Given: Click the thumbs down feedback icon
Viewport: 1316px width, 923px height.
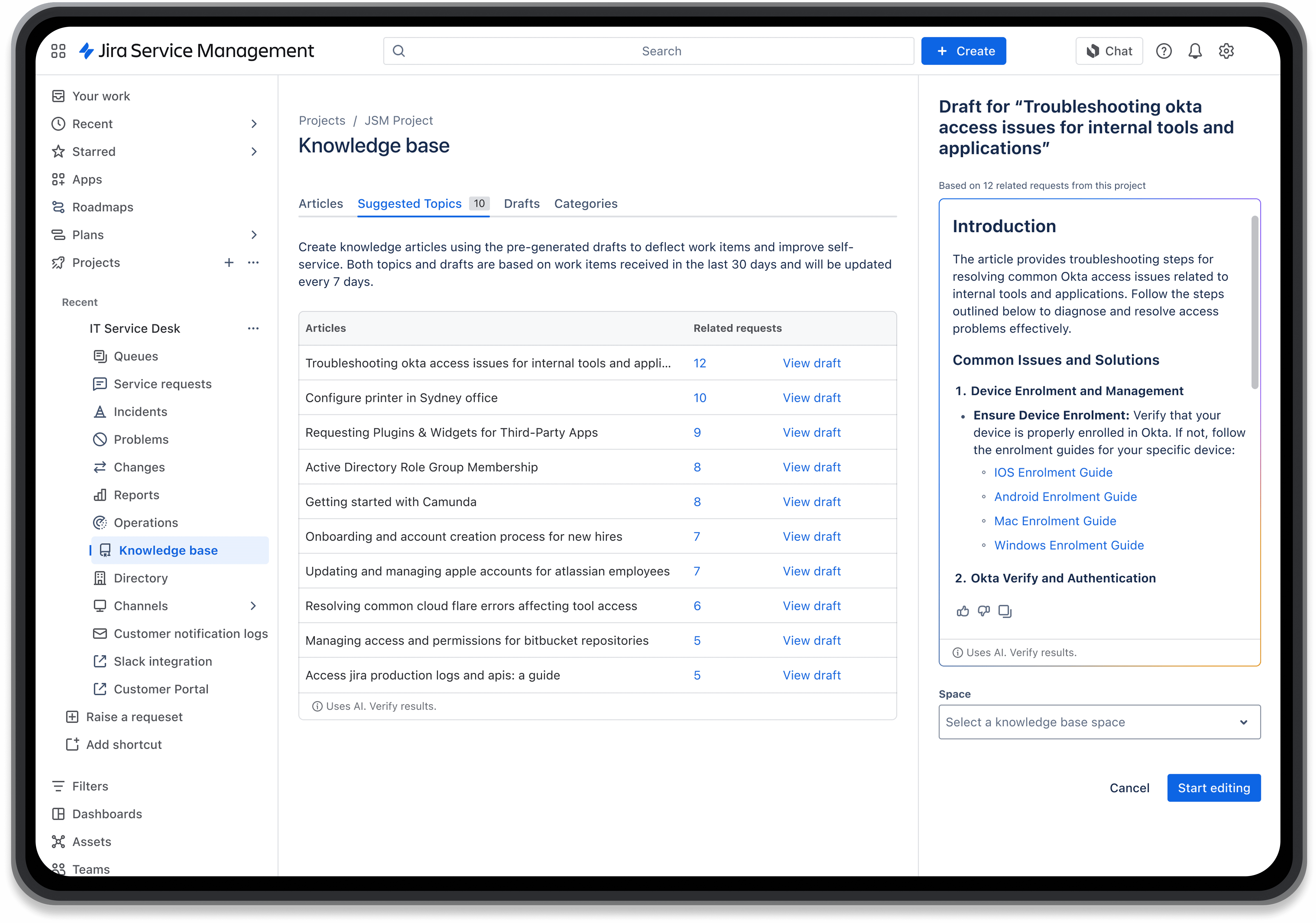Looking at the screenshot, I should pyautogui.click(x=984, y=611).
